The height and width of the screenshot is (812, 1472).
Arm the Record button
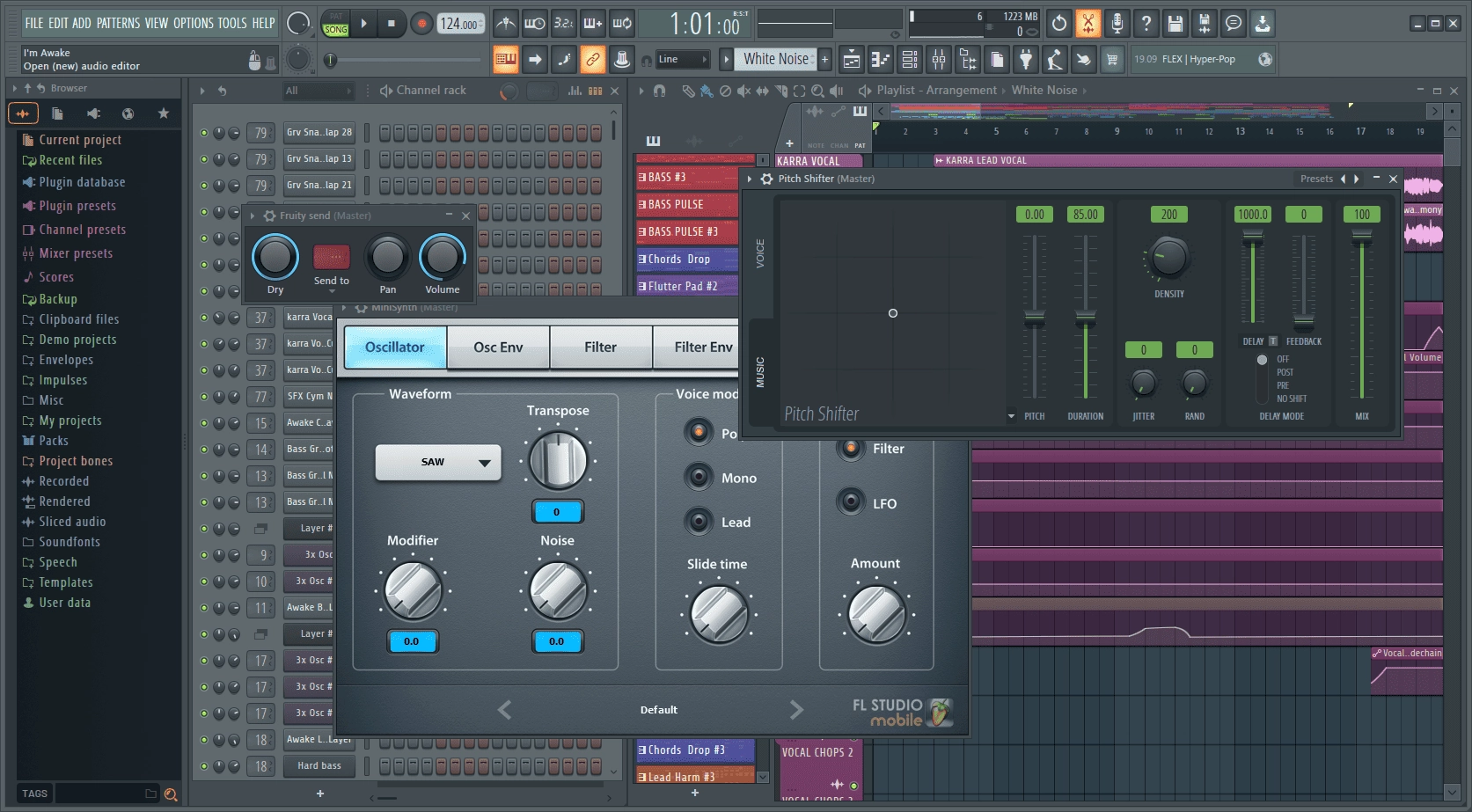pyautogui.click(x=421, y=24)
